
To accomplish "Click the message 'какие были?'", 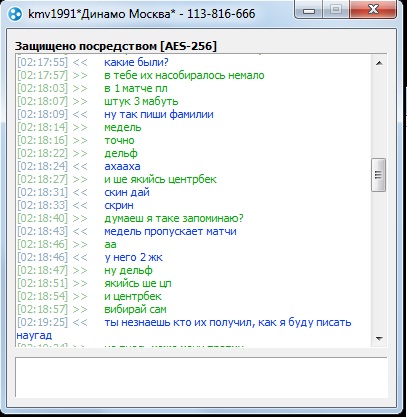I will 136,62.
